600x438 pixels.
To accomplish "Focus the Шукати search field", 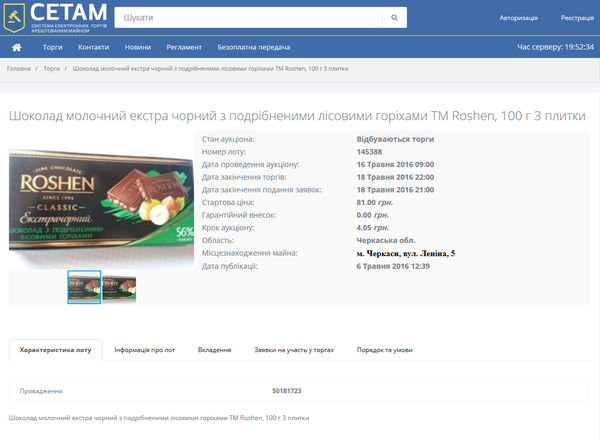I will 248,18.
